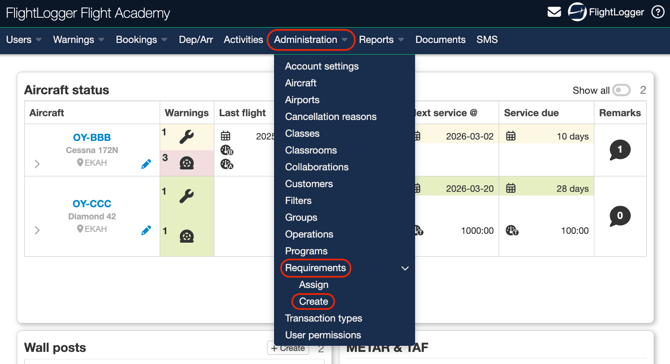Open the OY-CCC aircraft link

point(92,204)
